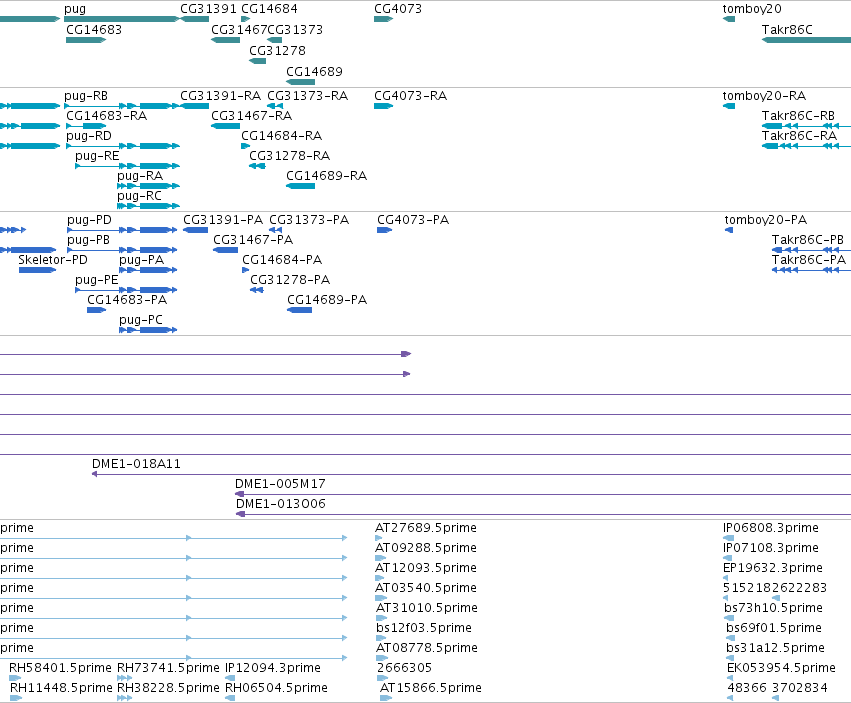Click the pug-RD transcript label

89,136
